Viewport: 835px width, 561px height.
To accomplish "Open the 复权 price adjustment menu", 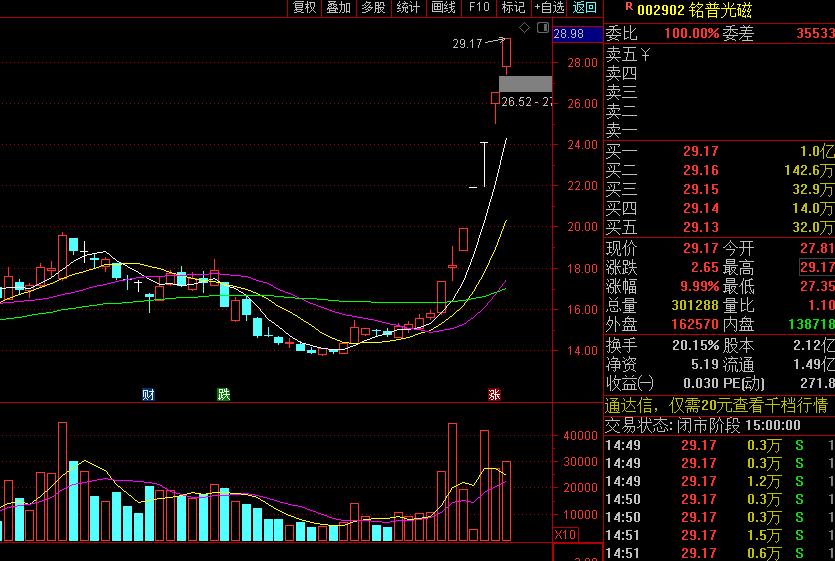I will coord(305,7).
